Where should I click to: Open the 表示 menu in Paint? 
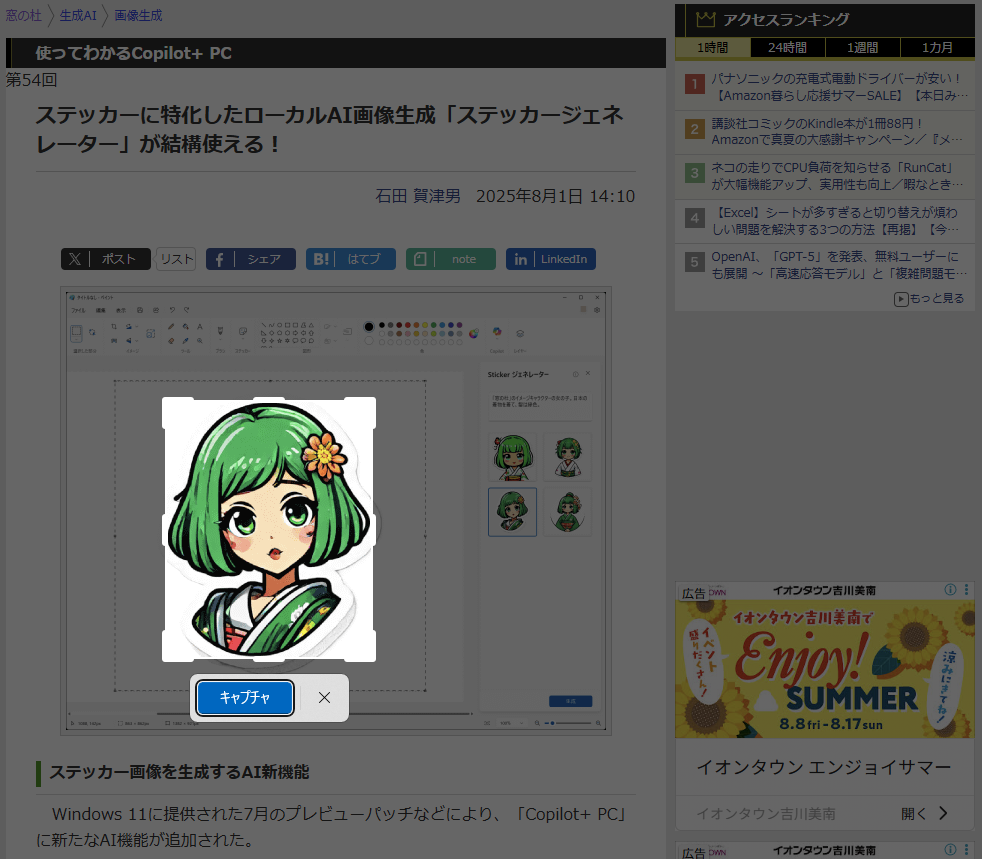(122, 310)
